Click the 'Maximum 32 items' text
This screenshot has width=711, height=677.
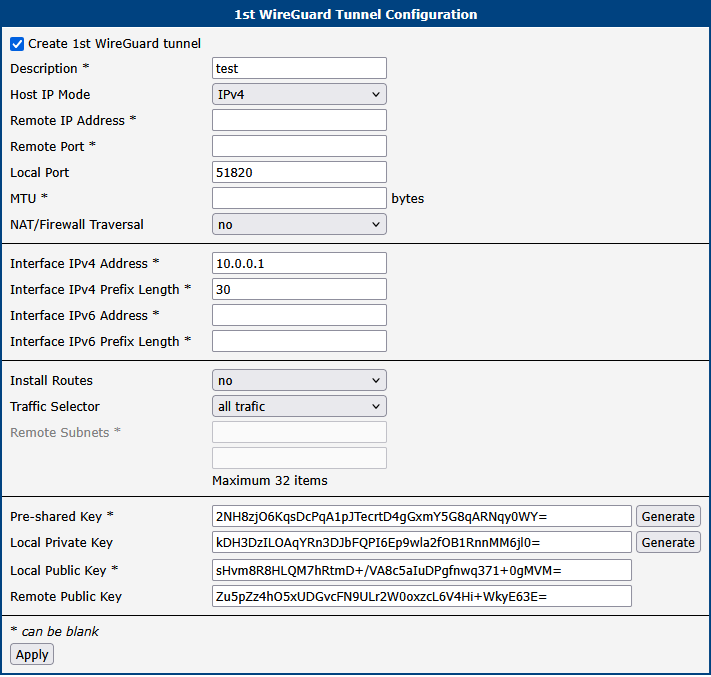point(270,480)
